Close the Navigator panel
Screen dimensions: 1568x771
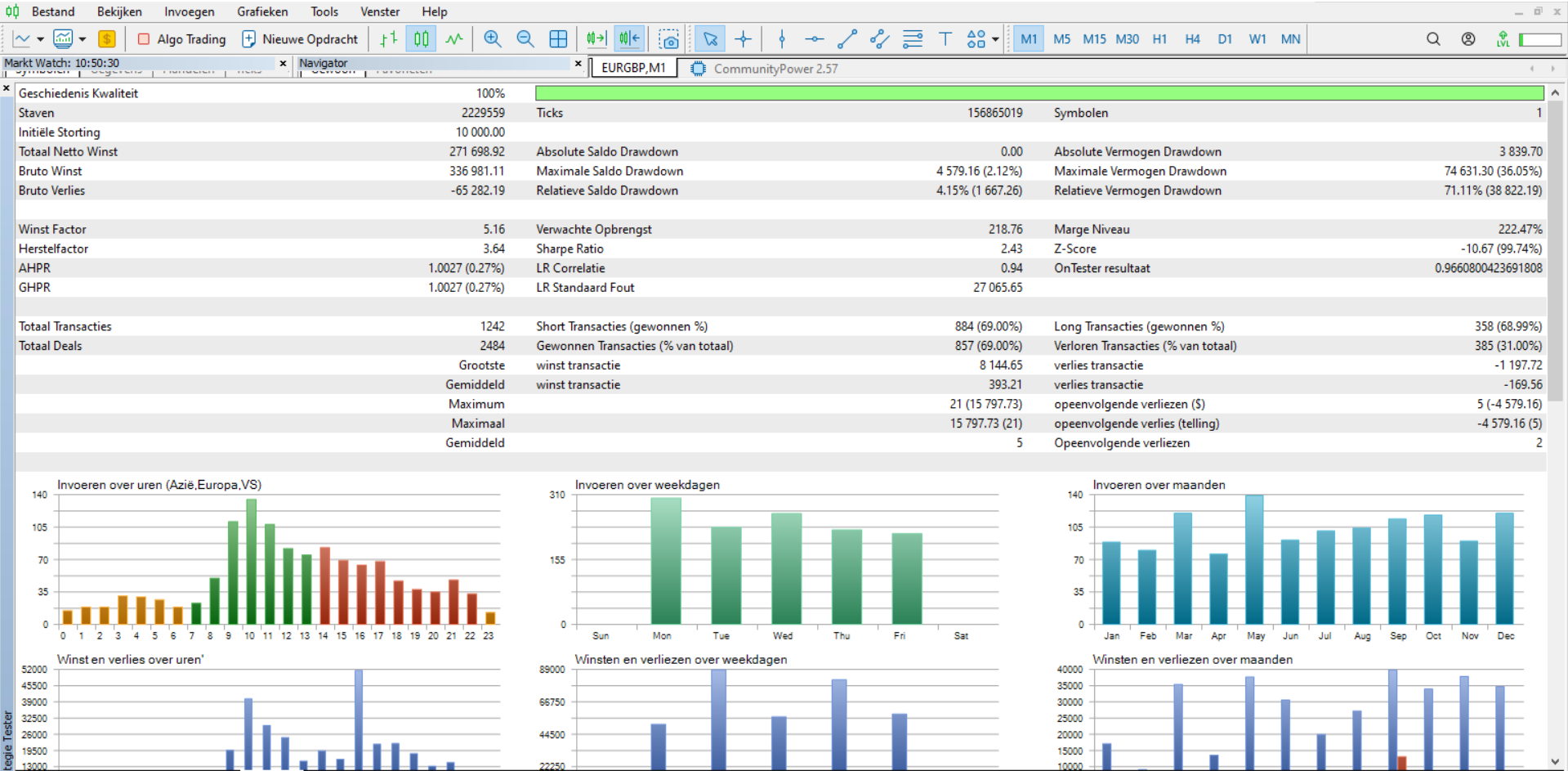click(578, 63)
